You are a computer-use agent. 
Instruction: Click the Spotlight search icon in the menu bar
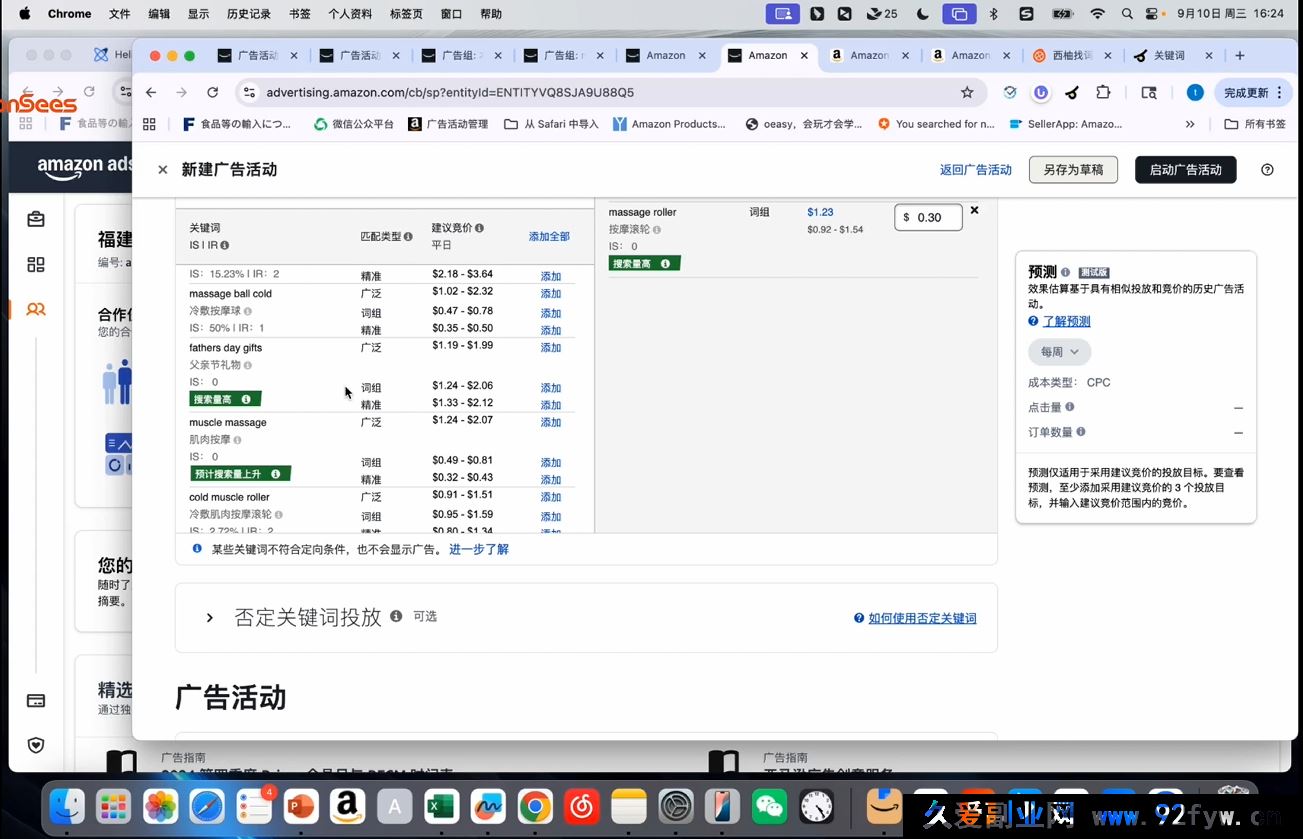pos(1126,13)
